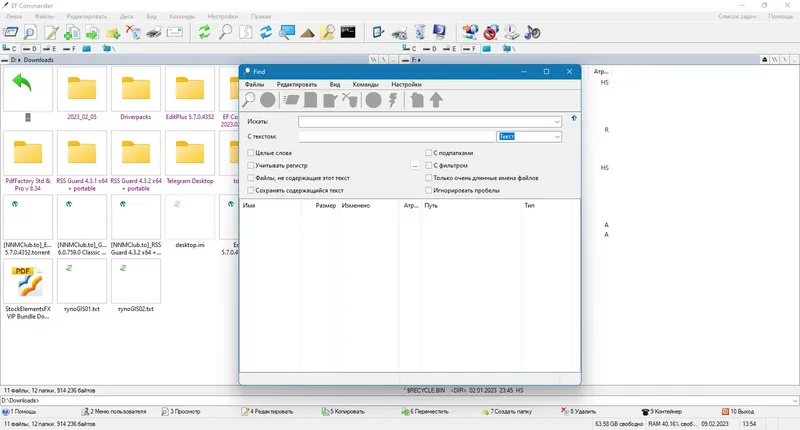Click the gray up arrow in Find toolbar
The image size is (800, 430).
pos(436,100)
